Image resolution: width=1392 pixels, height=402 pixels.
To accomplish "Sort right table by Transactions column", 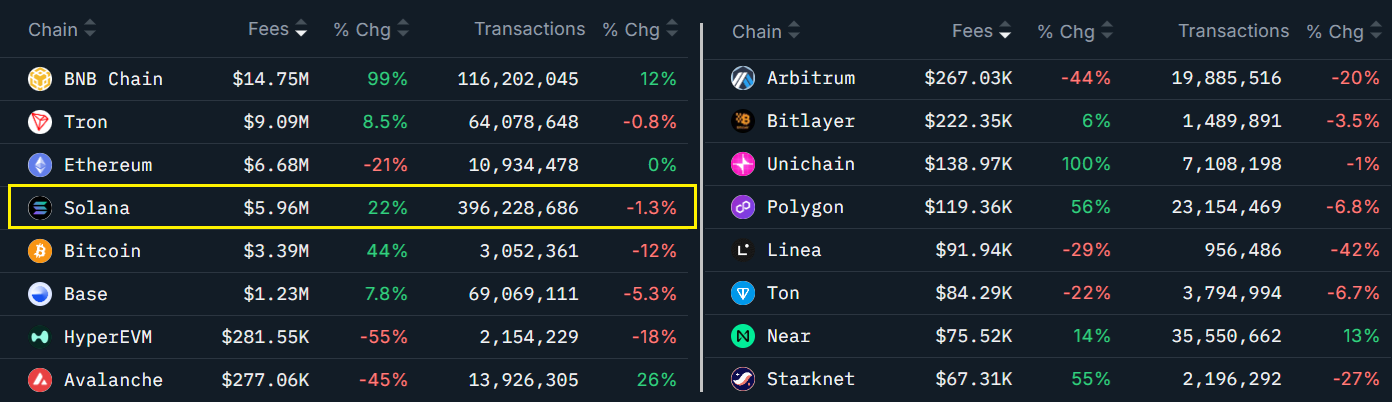I will (1233, 32).
